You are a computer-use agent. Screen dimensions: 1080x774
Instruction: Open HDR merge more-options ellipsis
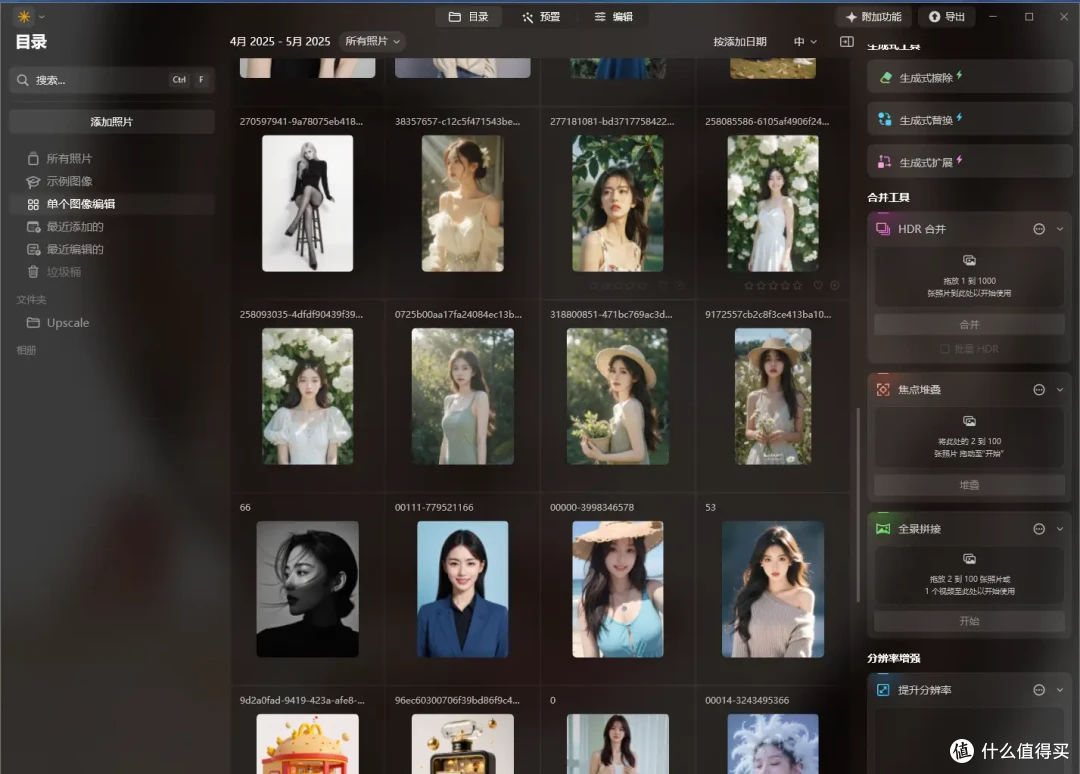click(1039, 229)
